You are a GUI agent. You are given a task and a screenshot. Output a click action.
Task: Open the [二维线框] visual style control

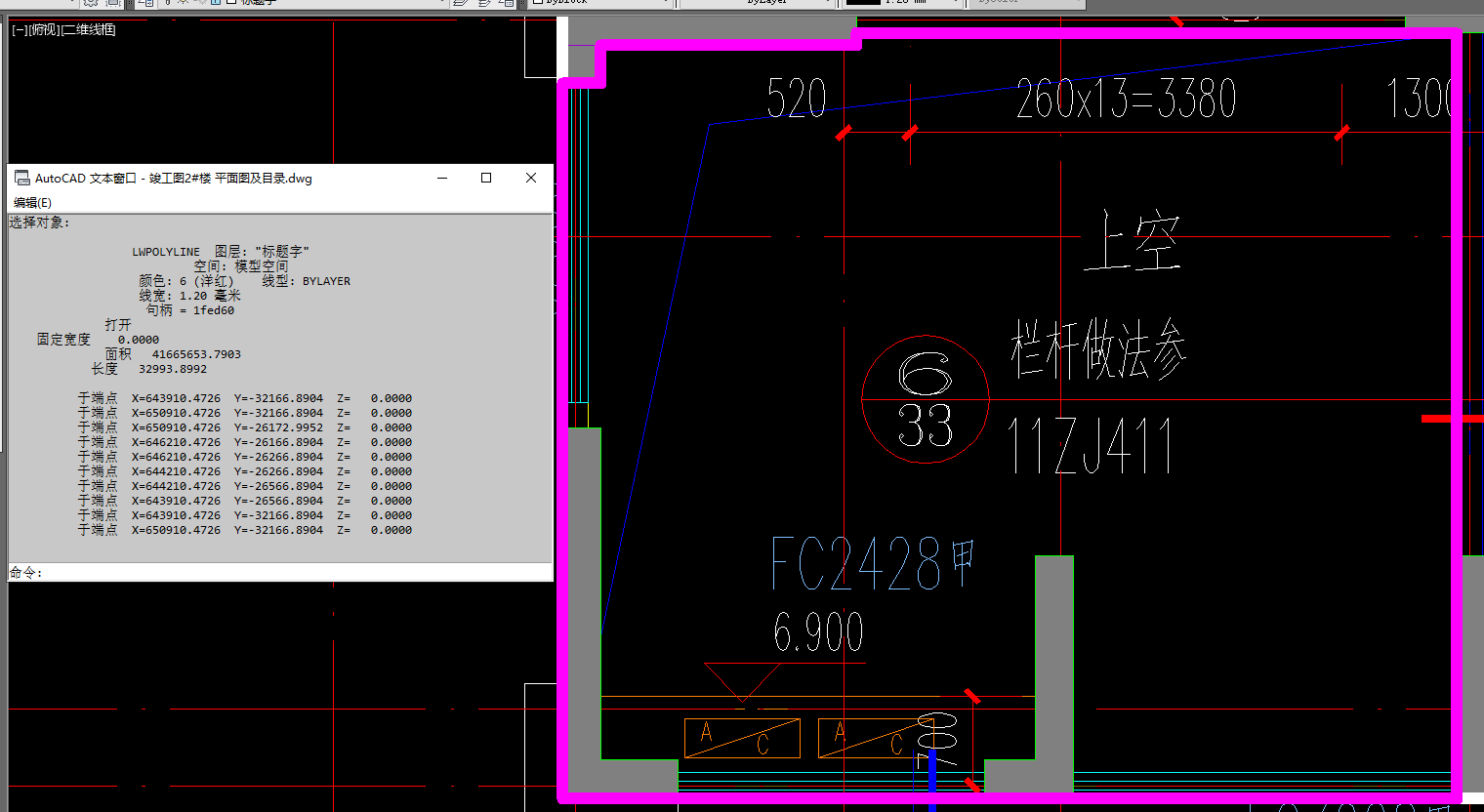(89, 30)
